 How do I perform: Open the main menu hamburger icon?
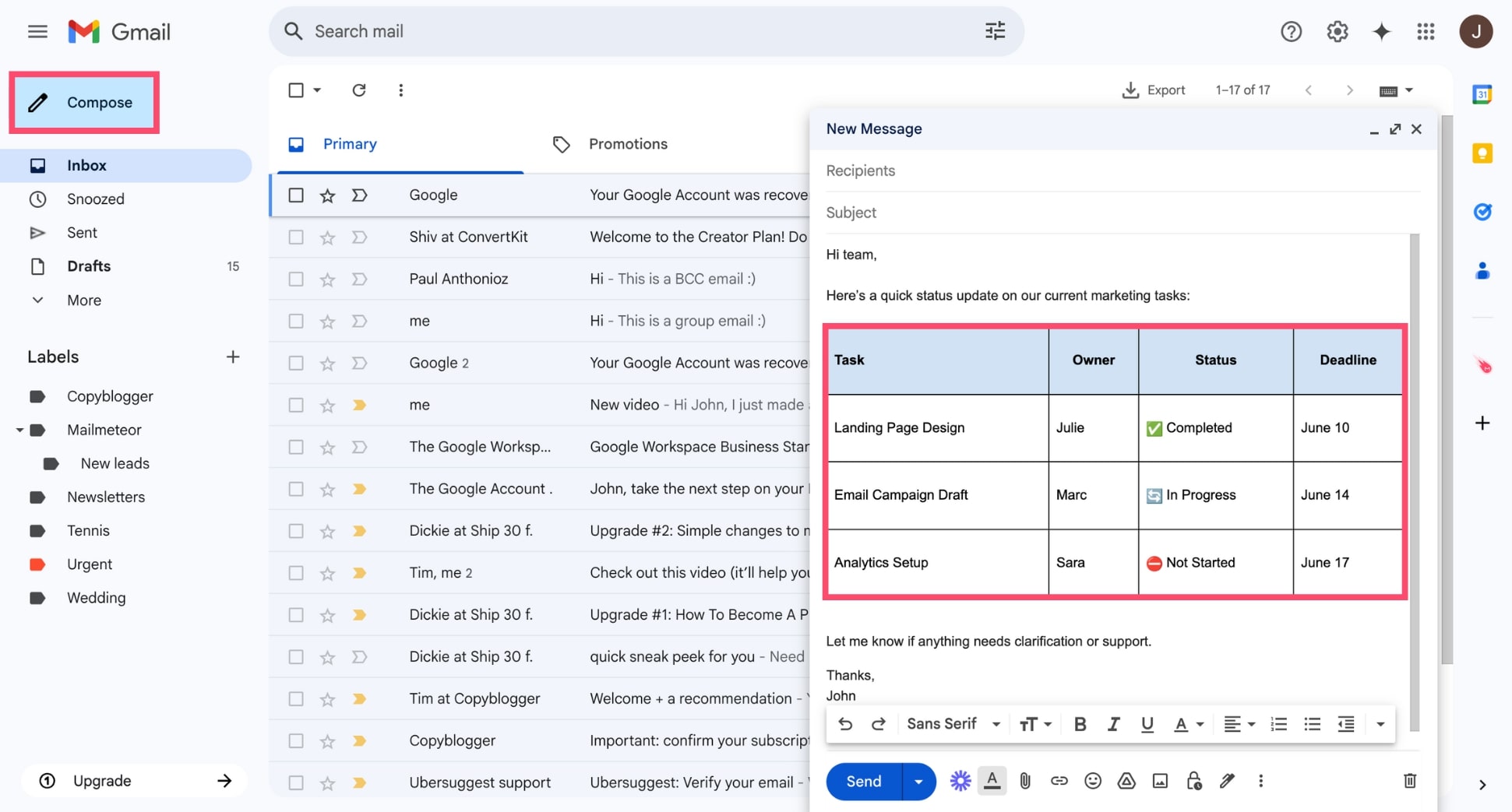click(x=37, y=32)
